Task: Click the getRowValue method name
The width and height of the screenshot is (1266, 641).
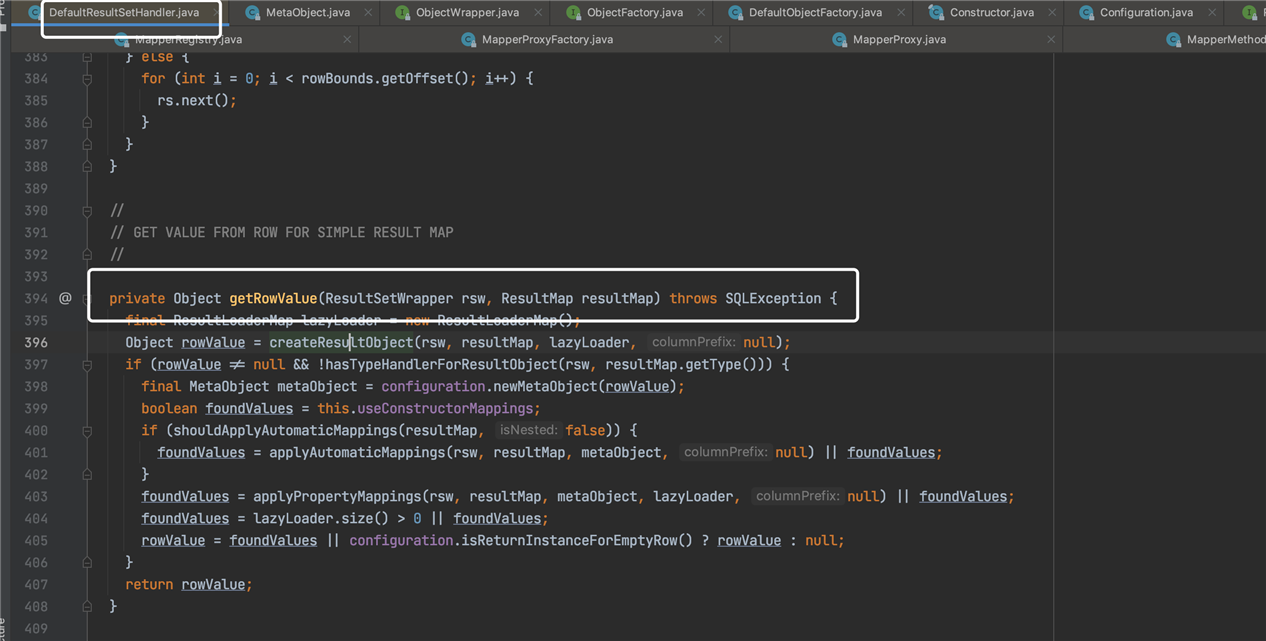Action: click(x=273, y=298)
